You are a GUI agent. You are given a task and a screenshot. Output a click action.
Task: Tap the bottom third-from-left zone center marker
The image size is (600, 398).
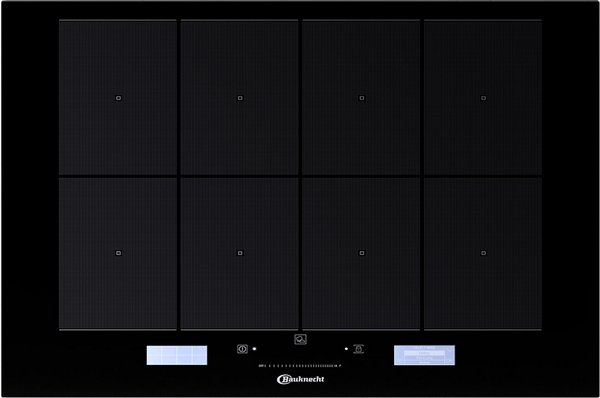pyautogui.click(x=362, y=253)
